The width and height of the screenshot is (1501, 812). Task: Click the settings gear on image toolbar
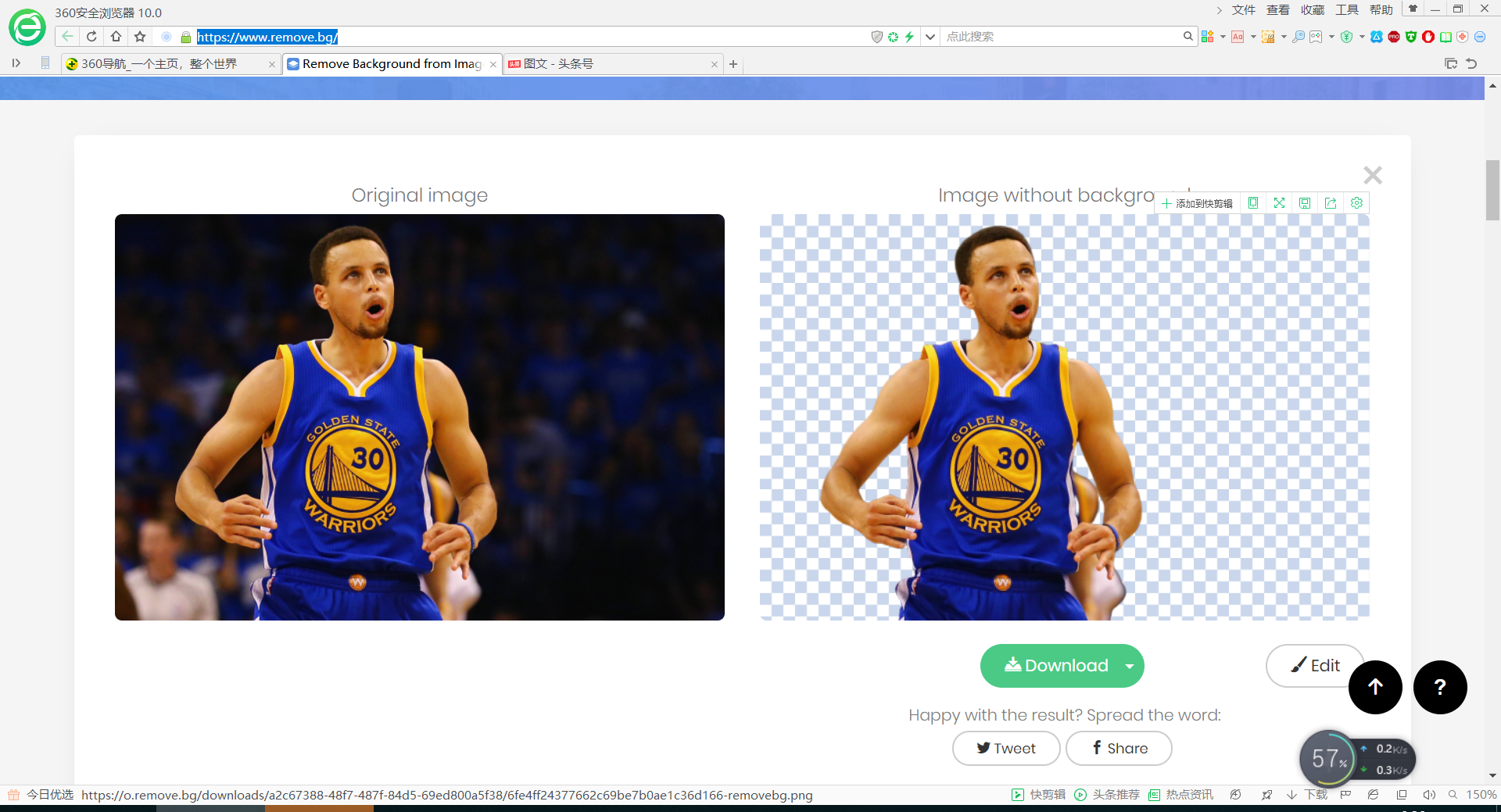pyautogui.click(x=1357, y=203)
